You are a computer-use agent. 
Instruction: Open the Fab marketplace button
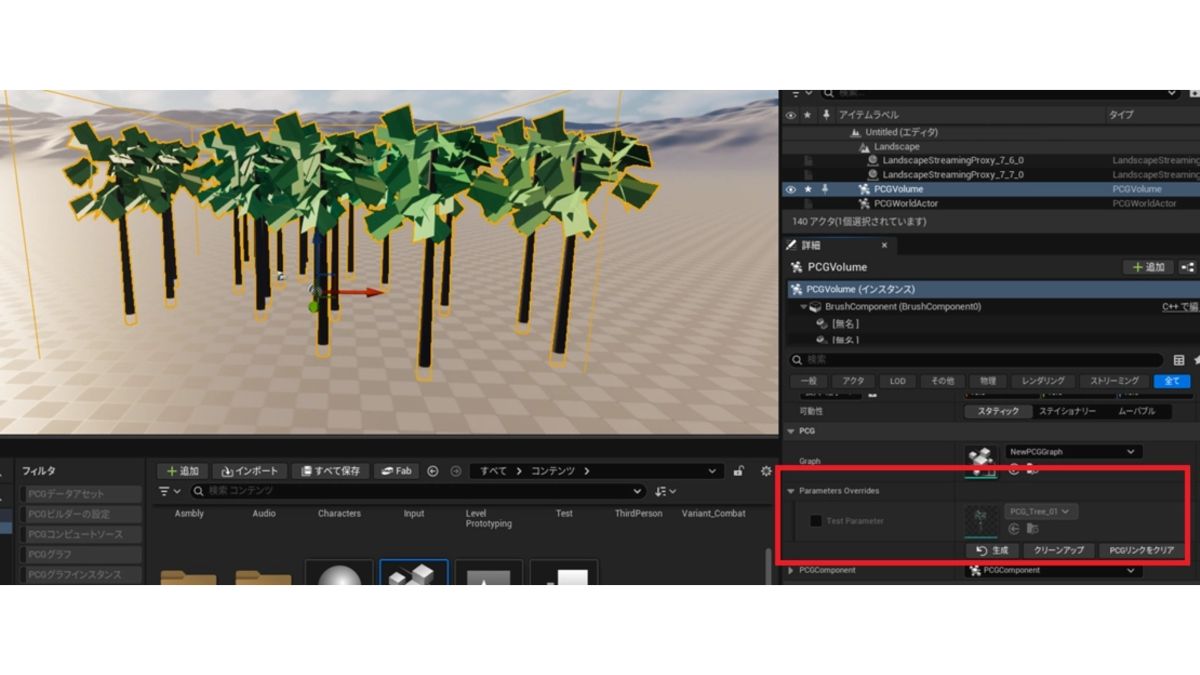point(396,471)
